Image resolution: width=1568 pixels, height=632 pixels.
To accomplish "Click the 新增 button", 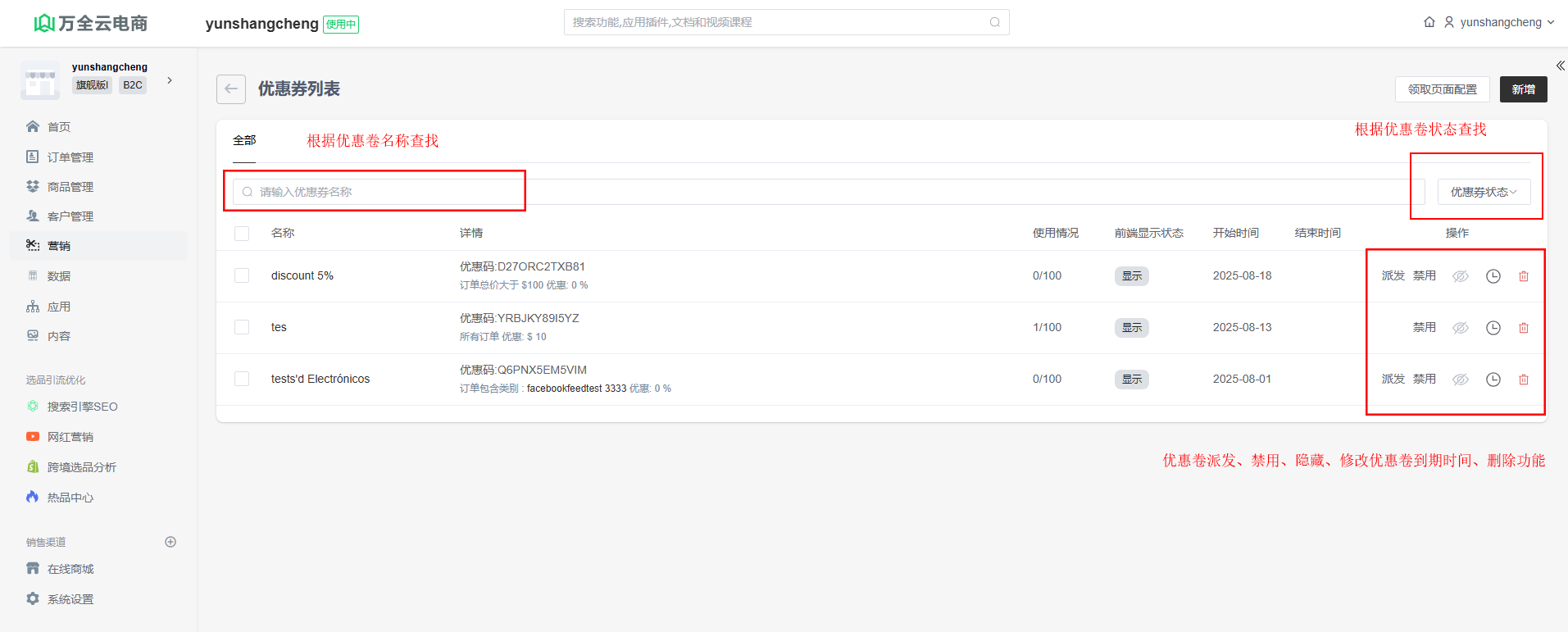I will pyautogui.click(x=1523, y=89).
